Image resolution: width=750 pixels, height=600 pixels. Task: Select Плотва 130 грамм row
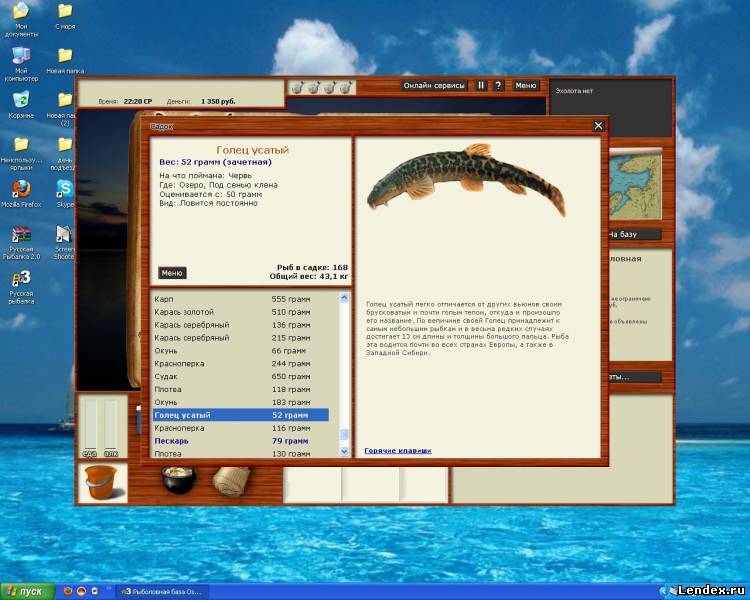point(241,453)
